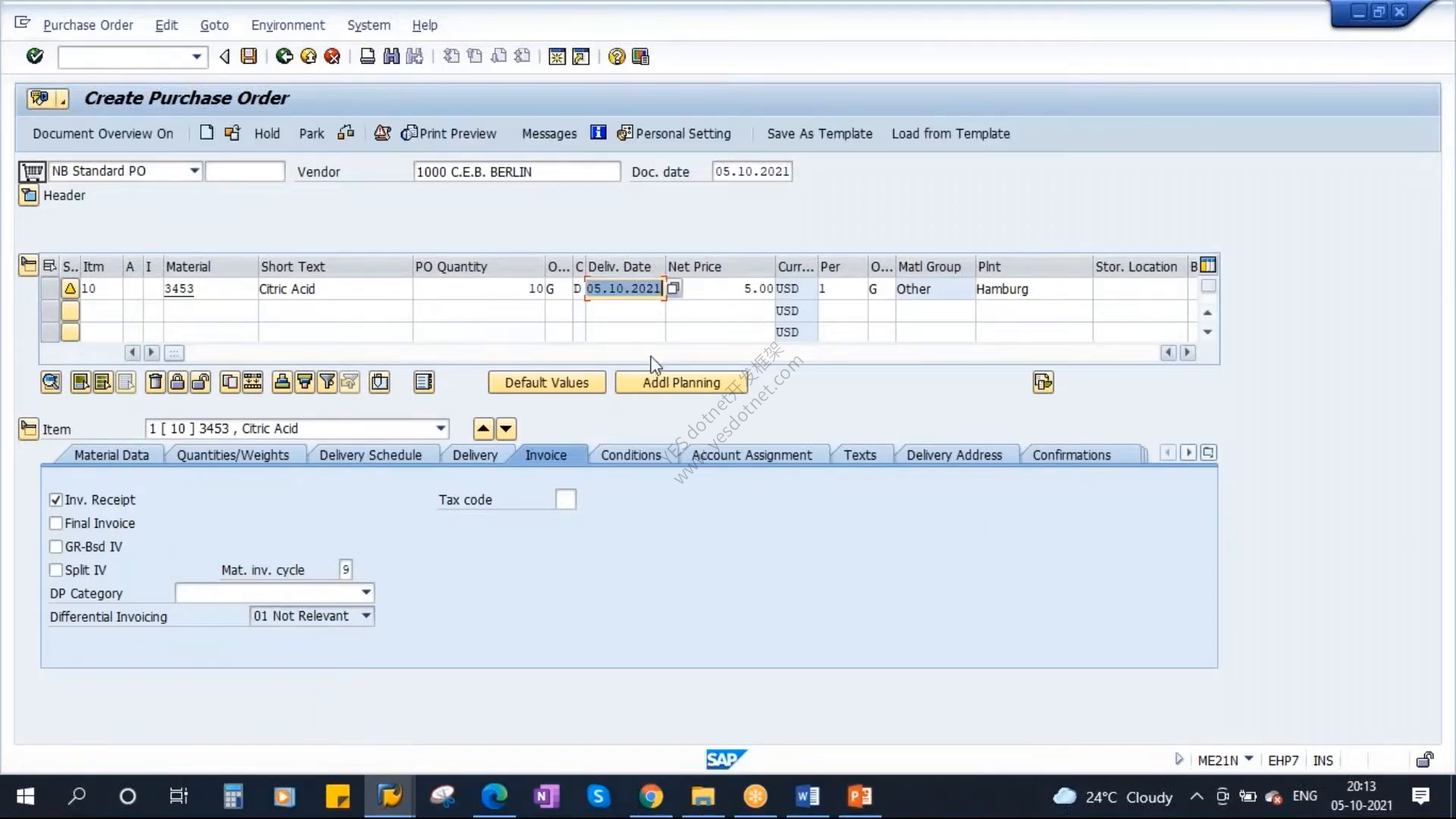Open the Environment menu
The height and width of the screenshot is (819, 1456).
pyautogui.click(x=288, y=25)
